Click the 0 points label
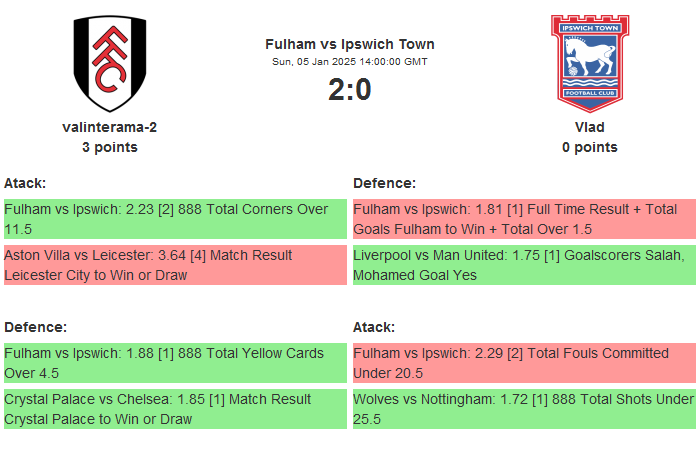This screenshot has height=460, width=700. tap(589, 147)
